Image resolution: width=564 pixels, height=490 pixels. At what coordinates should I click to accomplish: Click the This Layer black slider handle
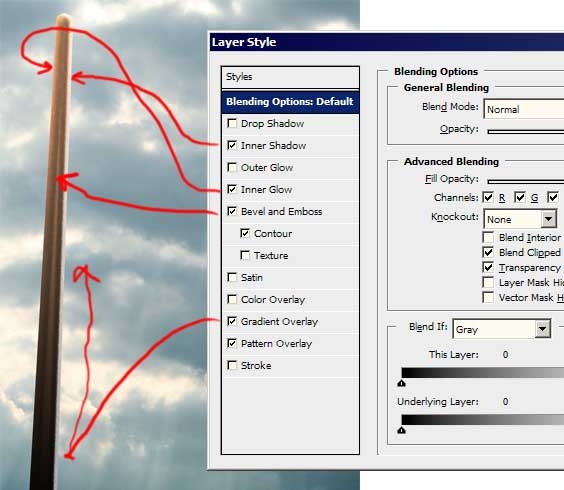[x=402, y=383]
